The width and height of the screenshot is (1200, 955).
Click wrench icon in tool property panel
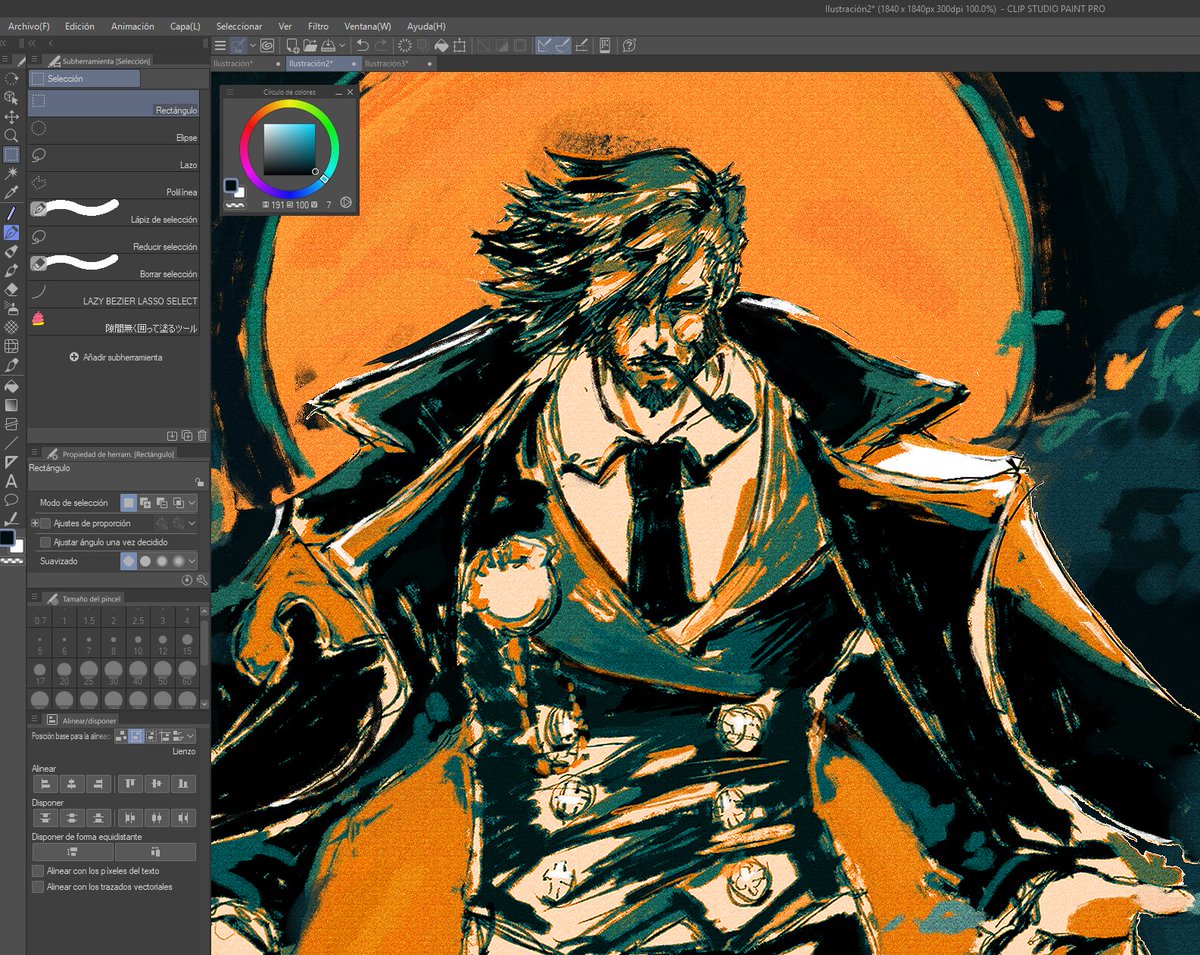[202, 580]
